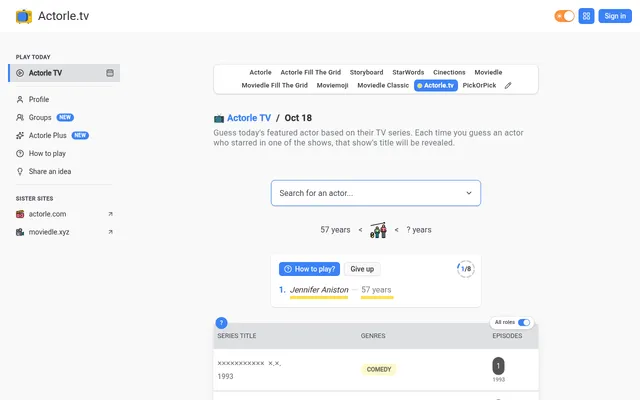Toggle the All roles switch
This screenshot has height=400, width=640.
pyautogui.click(x=524, y=322)
